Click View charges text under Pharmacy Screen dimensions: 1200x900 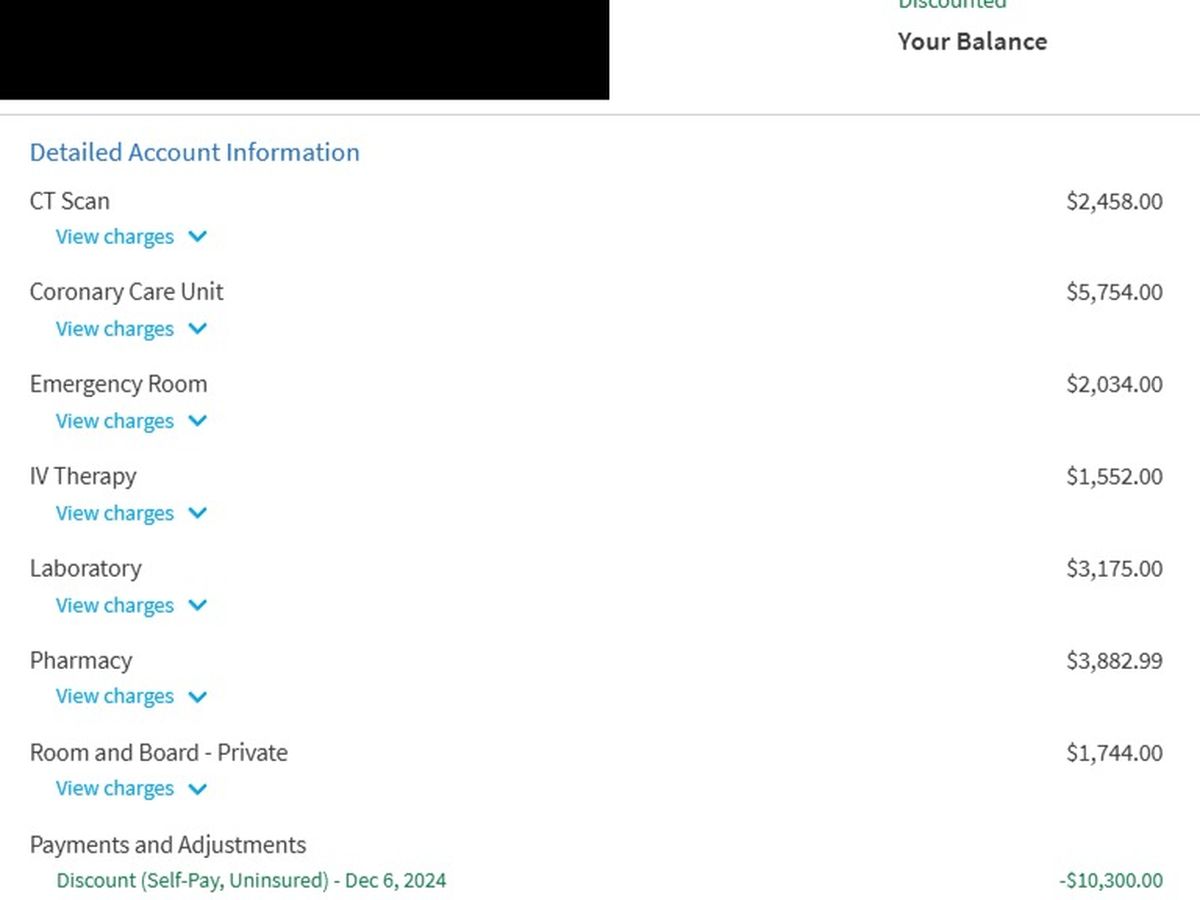tap(114, 697)
